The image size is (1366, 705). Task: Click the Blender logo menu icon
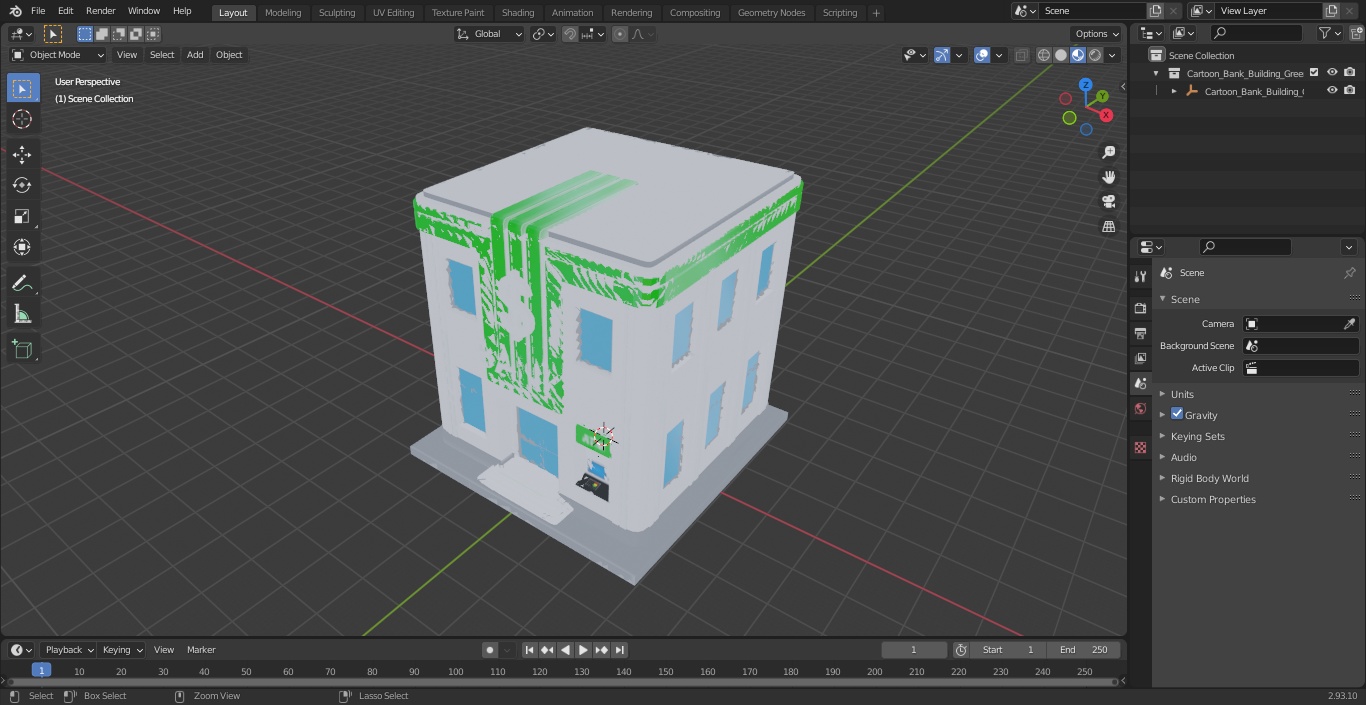coord(15,11)
